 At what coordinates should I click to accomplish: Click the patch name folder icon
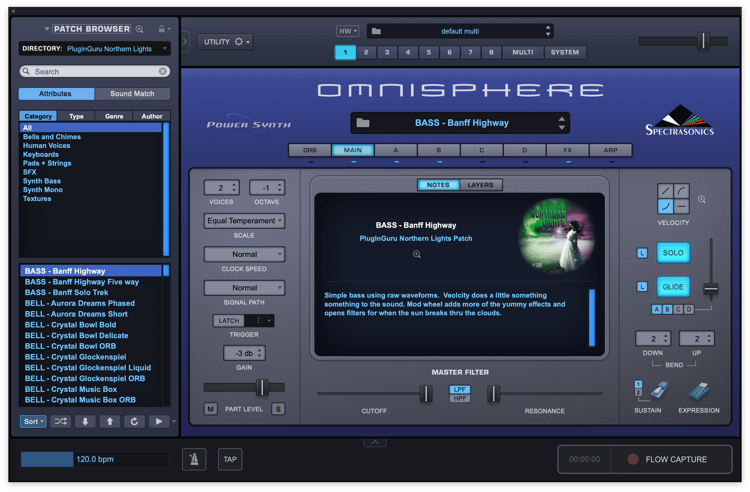[363, 123]
